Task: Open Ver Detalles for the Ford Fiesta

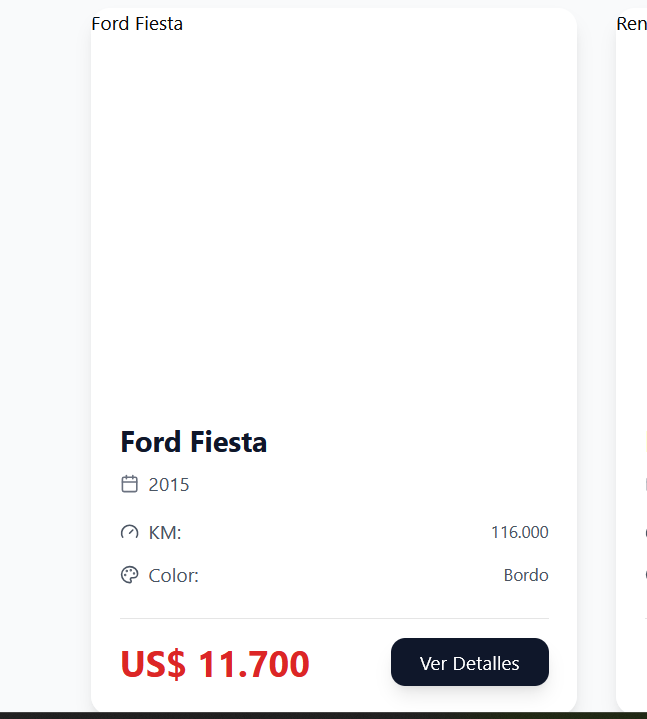Action: (x=469, y=662)
